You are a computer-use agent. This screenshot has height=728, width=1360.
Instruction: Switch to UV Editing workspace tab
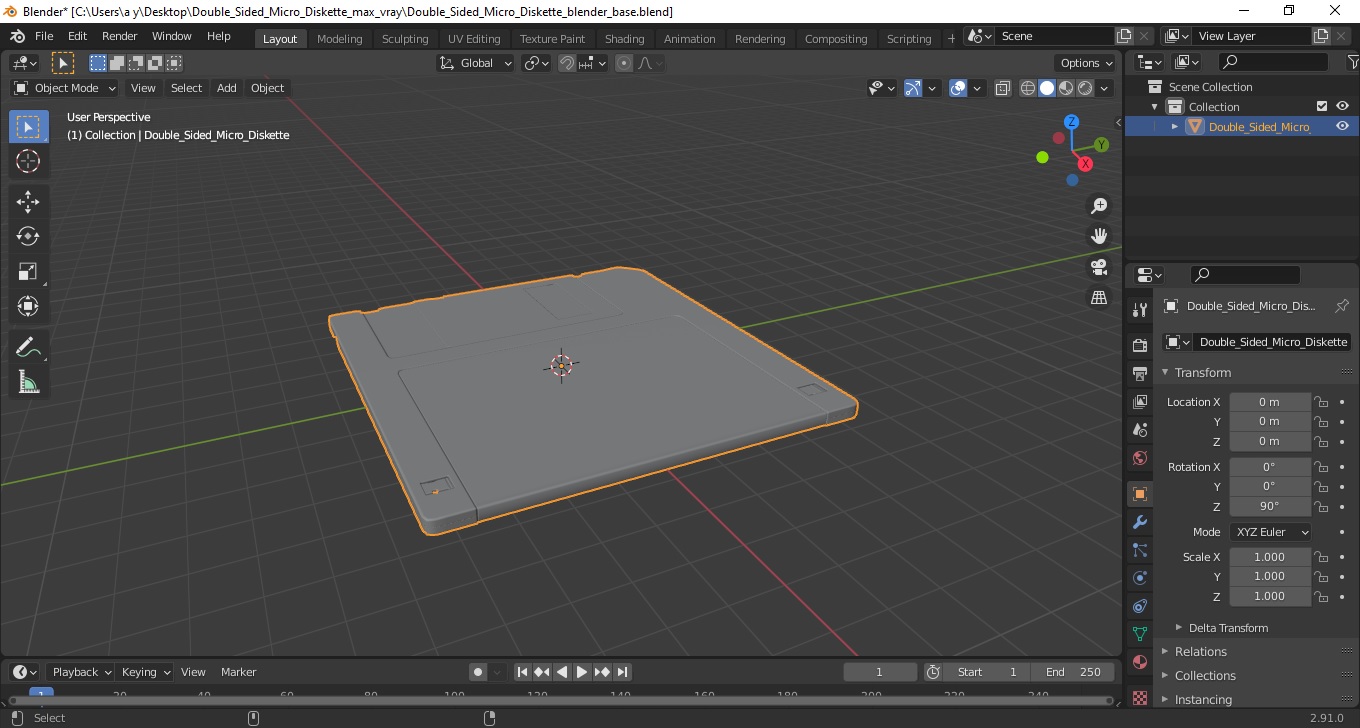474,39
